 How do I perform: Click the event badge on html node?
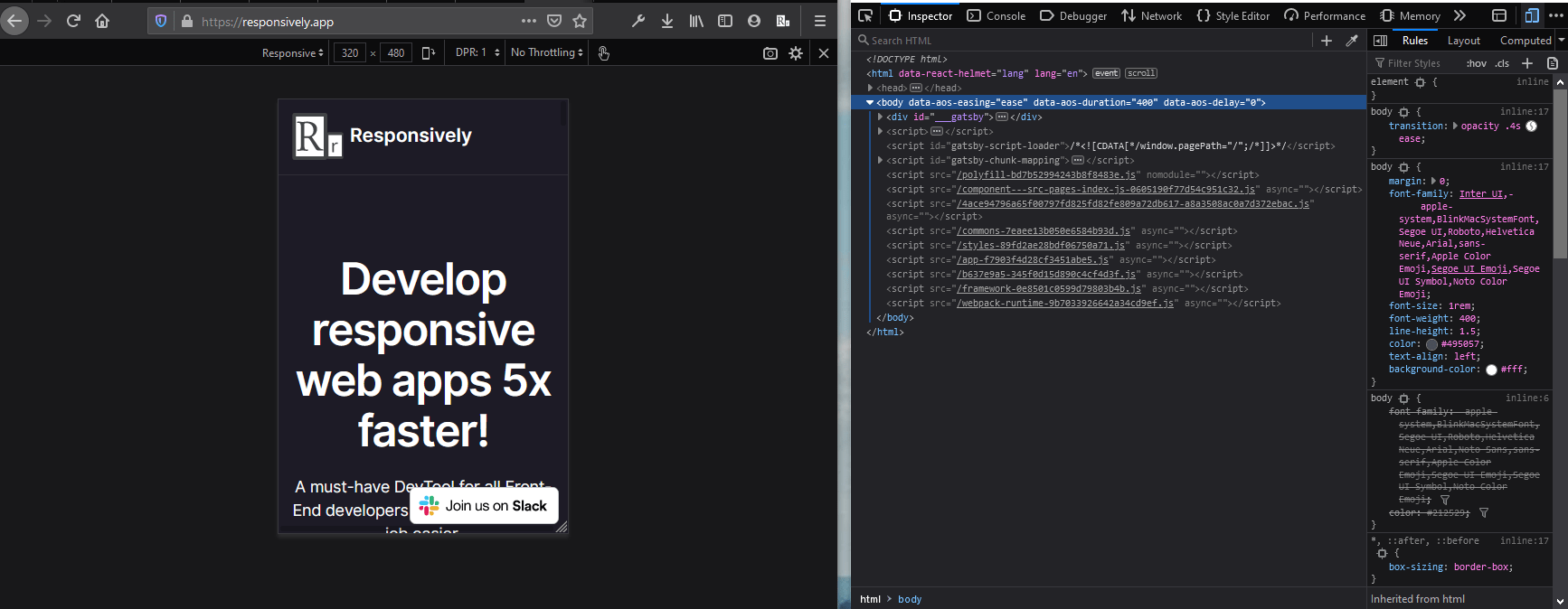click(x=1106, y=73)
